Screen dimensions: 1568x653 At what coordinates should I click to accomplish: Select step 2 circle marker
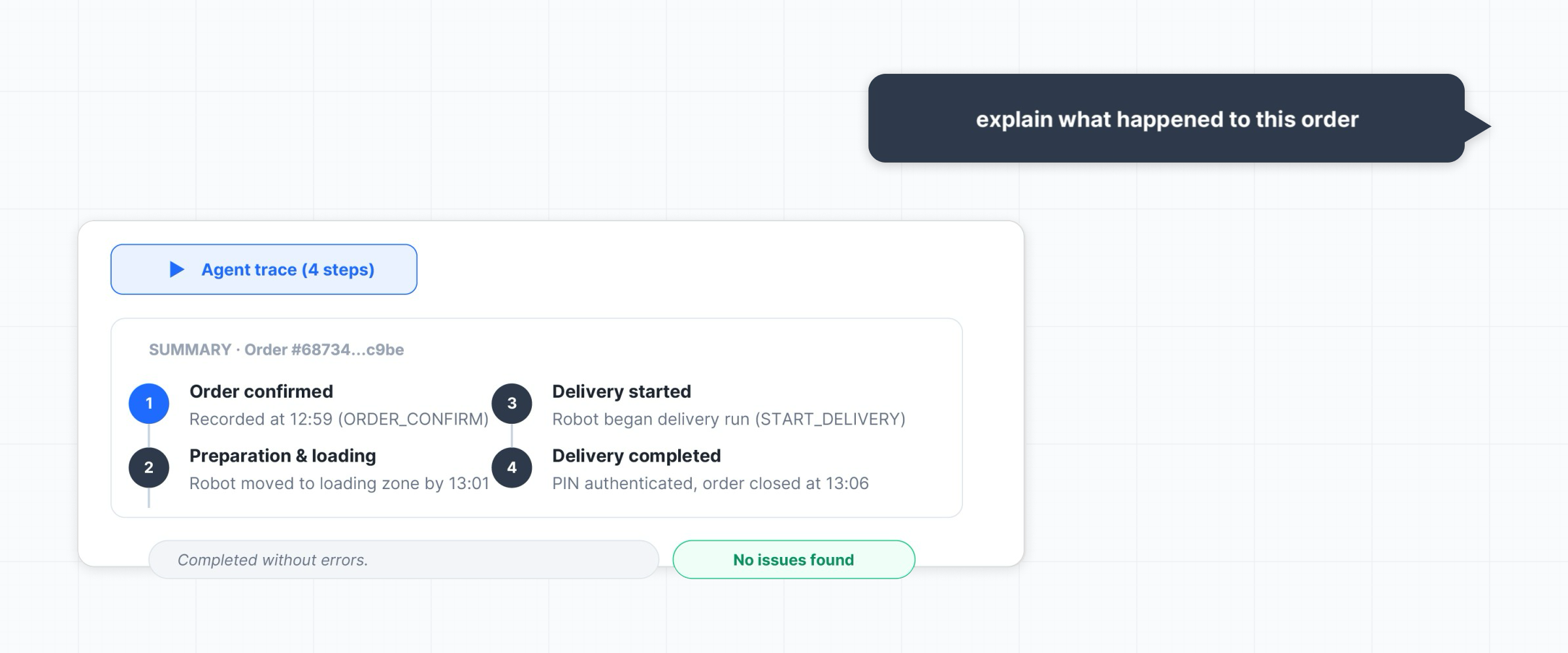pyautogui.click(x=149, y=468)
